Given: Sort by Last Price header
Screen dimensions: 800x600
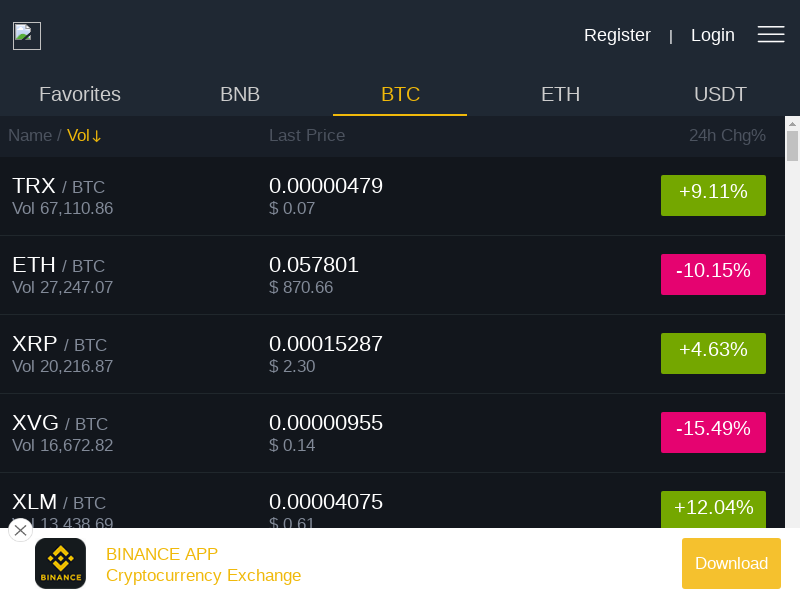Looking at the screenshot, I should [307, 136].
